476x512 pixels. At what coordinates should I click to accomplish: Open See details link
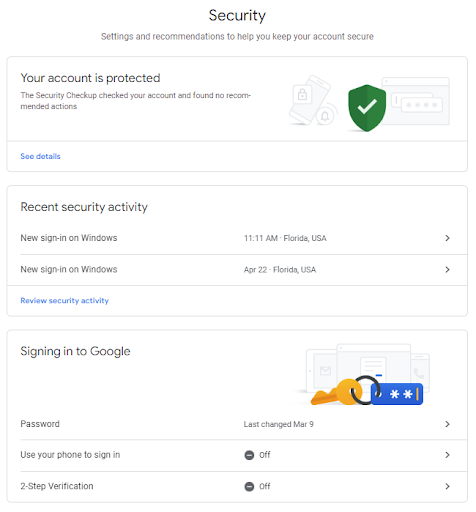[40, 156]
